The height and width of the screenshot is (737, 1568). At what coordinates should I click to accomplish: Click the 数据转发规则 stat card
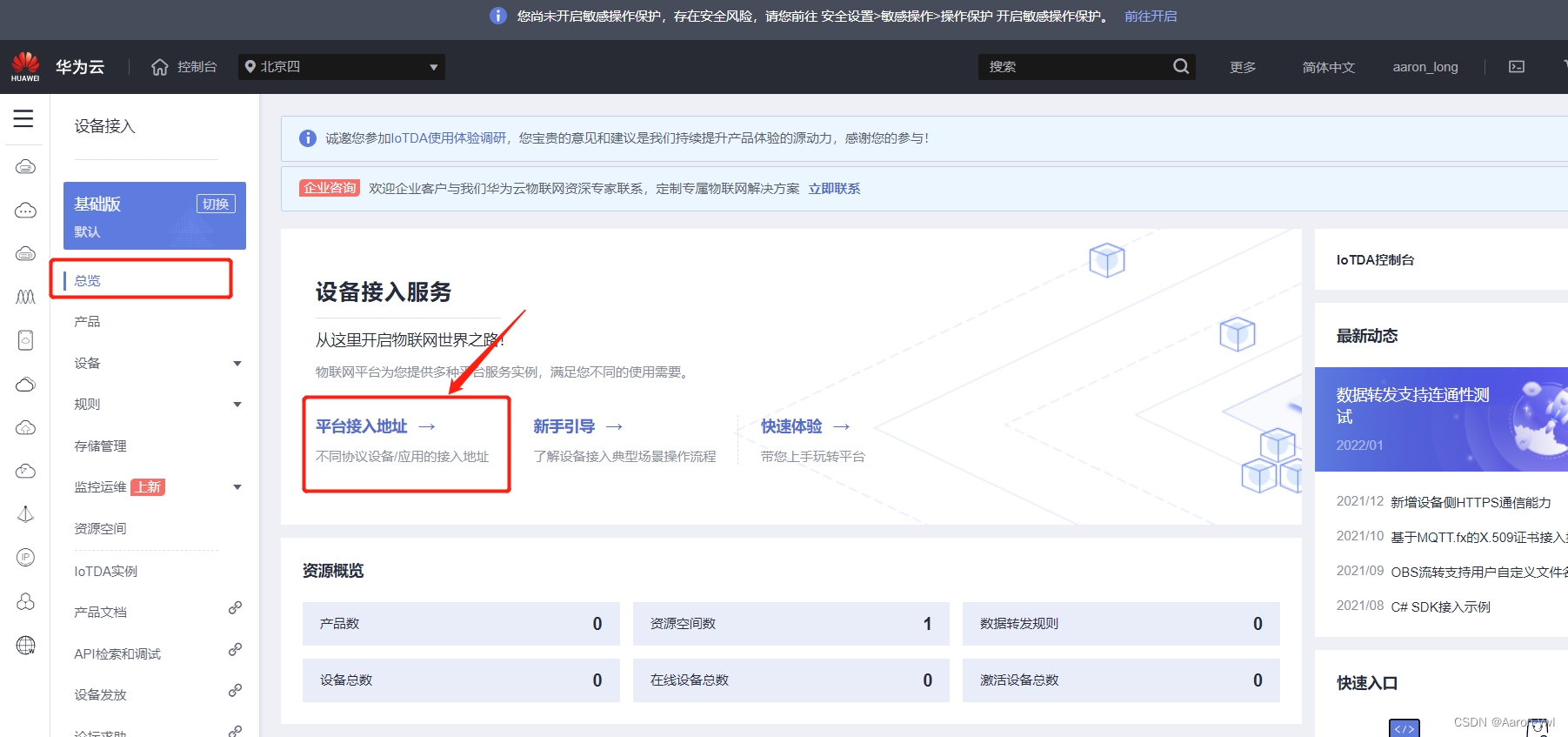coord(1121,624)
